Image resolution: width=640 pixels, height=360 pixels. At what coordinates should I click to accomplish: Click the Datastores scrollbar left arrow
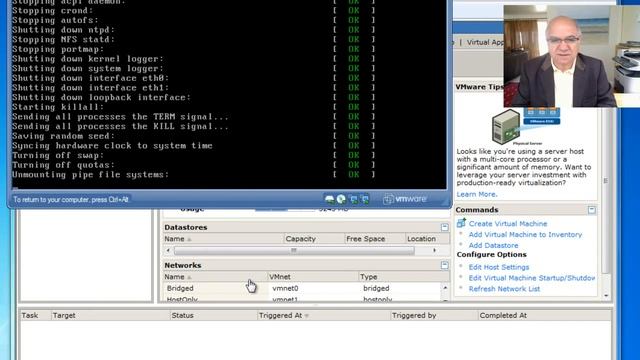168,250
